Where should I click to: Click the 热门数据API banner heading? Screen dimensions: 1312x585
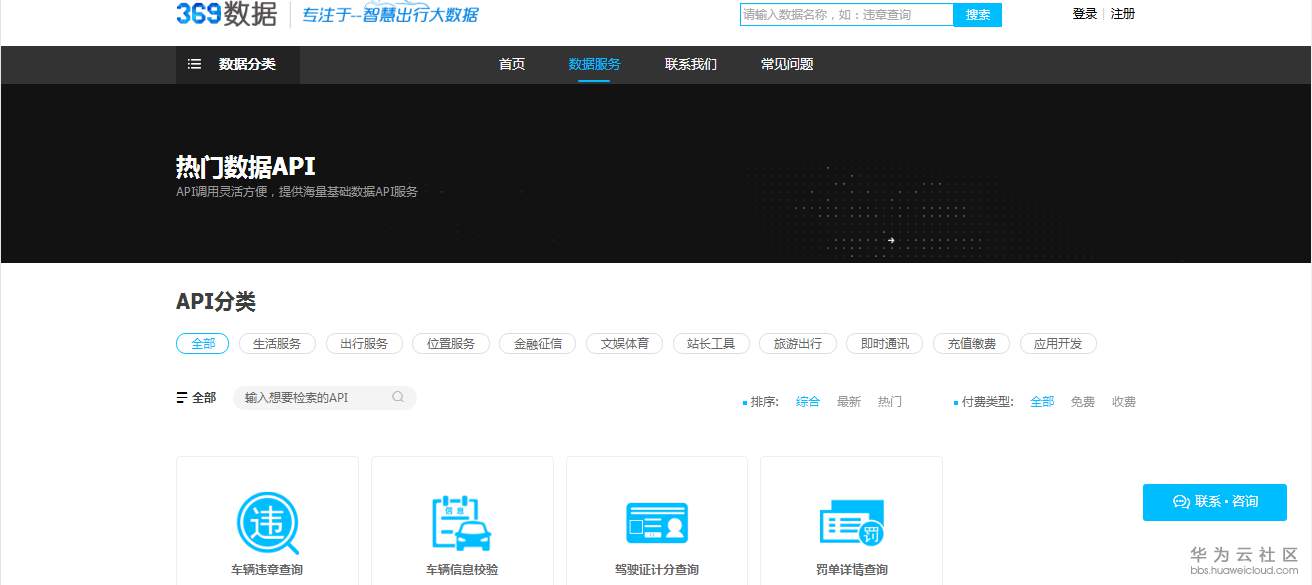(x=246, y=167)
